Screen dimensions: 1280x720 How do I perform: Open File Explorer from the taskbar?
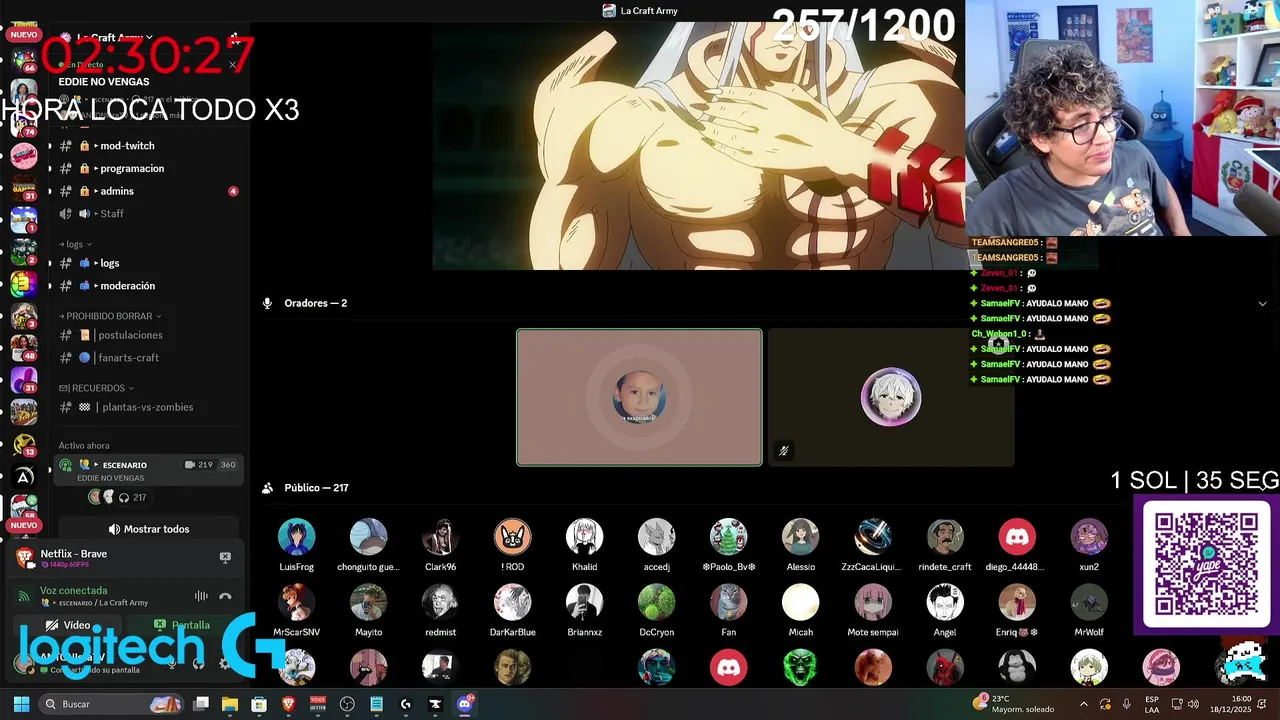pyautogui.click(x=230, y=704)
